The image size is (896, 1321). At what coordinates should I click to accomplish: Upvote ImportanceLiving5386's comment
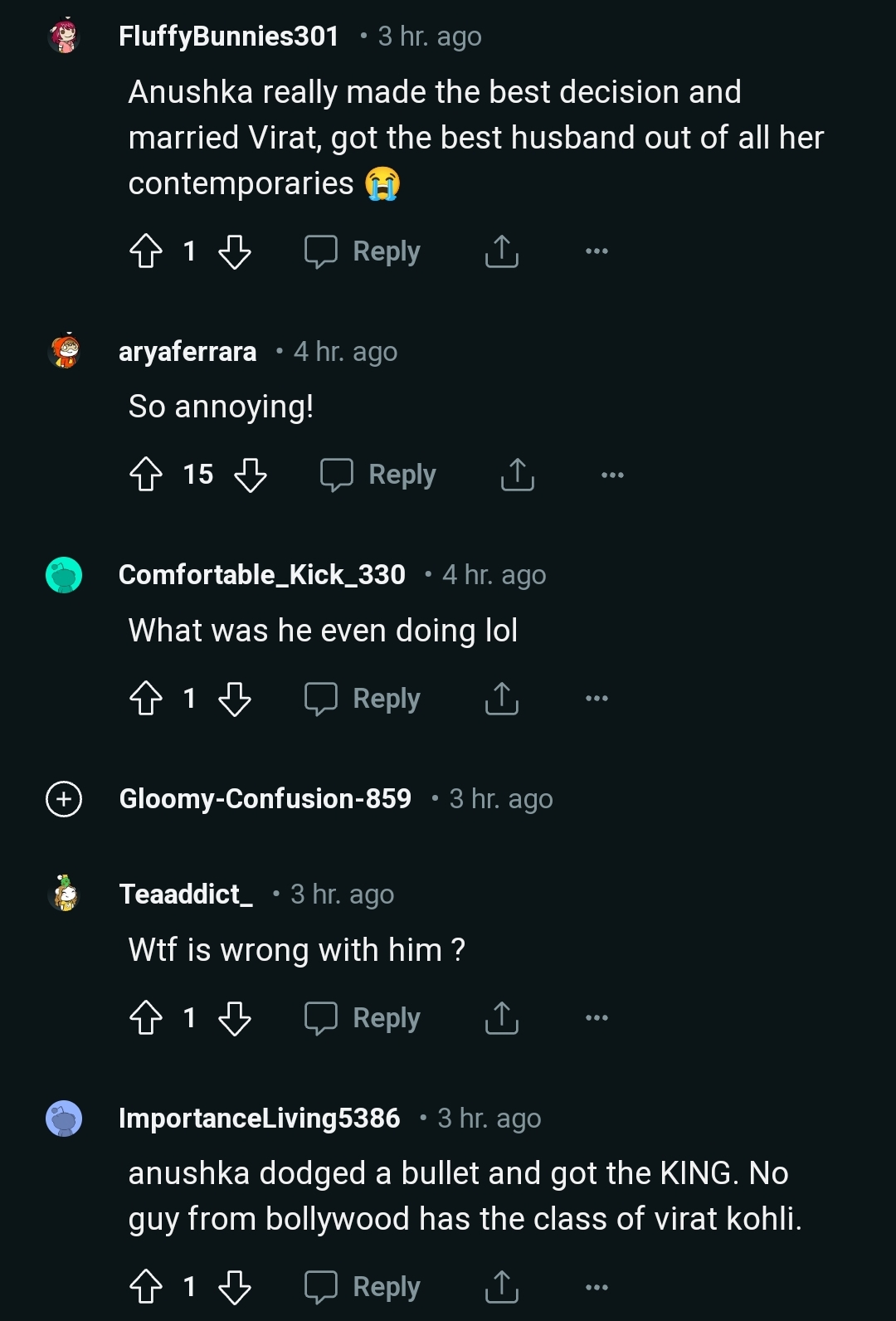point(147,1287)
